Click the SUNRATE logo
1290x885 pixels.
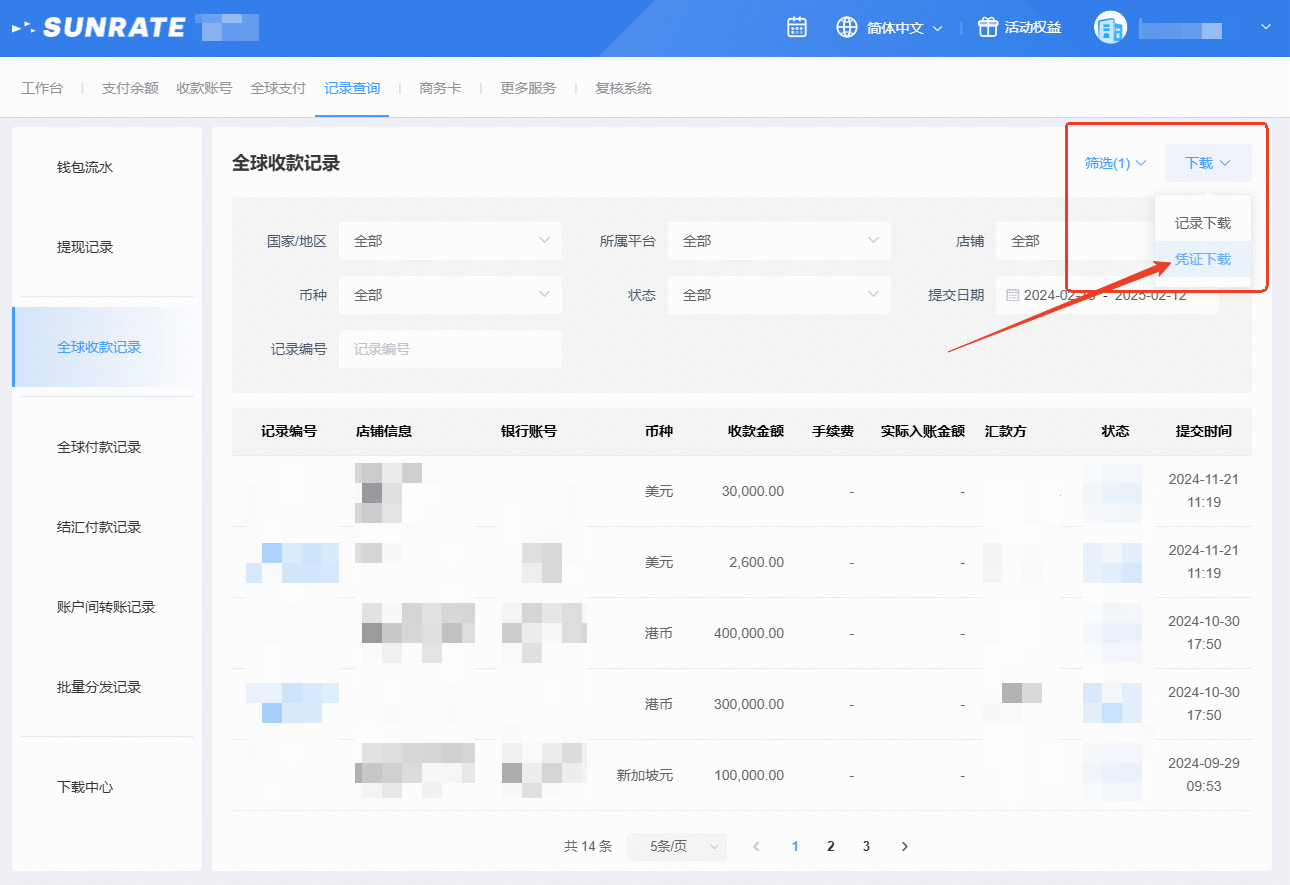100,27
